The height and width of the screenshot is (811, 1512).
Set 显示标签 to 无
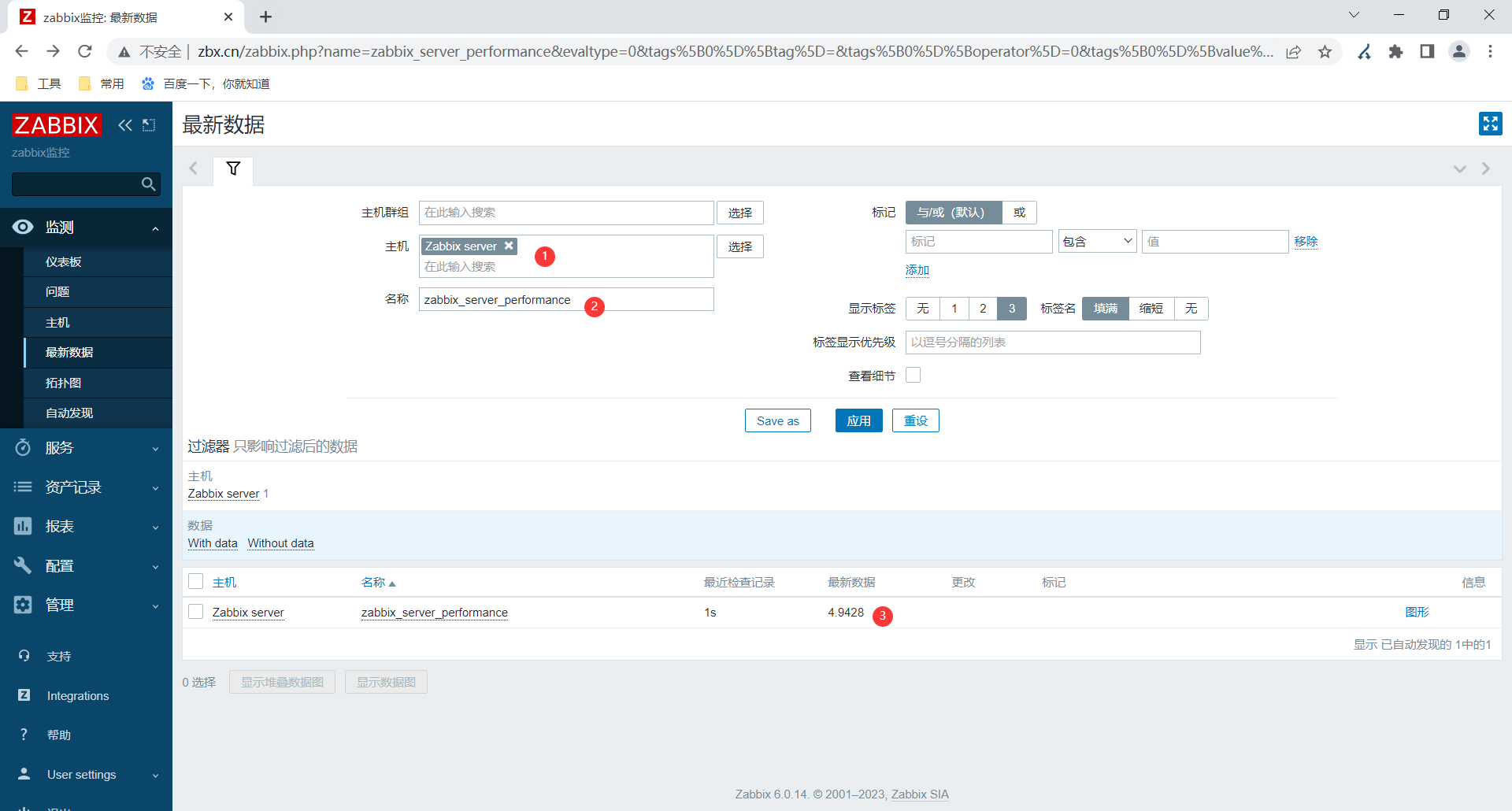pyautogui.click(x=923, y=309)
